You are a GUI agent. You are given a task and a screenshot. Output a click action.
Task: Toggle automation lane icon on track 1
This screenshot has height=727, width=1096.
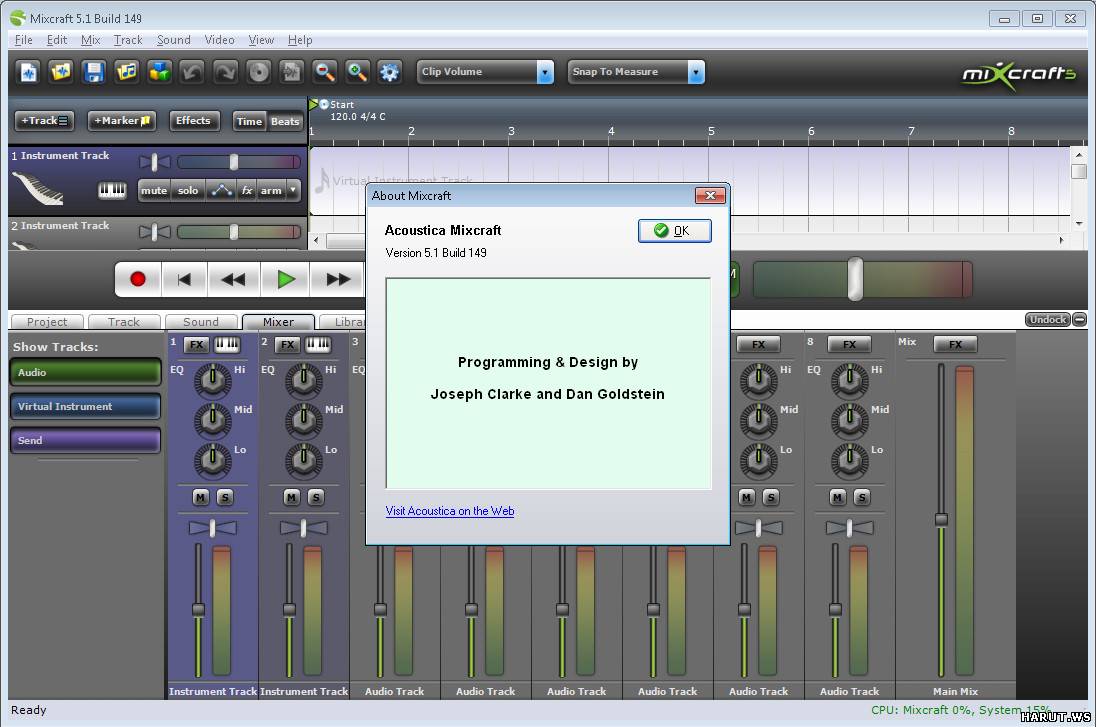pos(222,190)
